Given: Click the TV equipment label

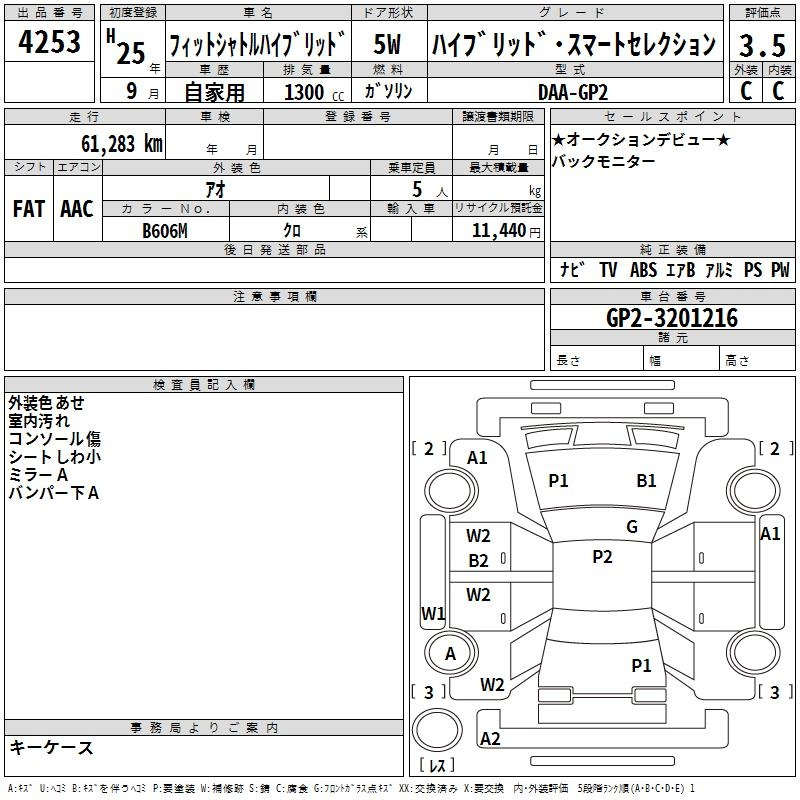Looking at the screenshot, I should click(608, 270).
